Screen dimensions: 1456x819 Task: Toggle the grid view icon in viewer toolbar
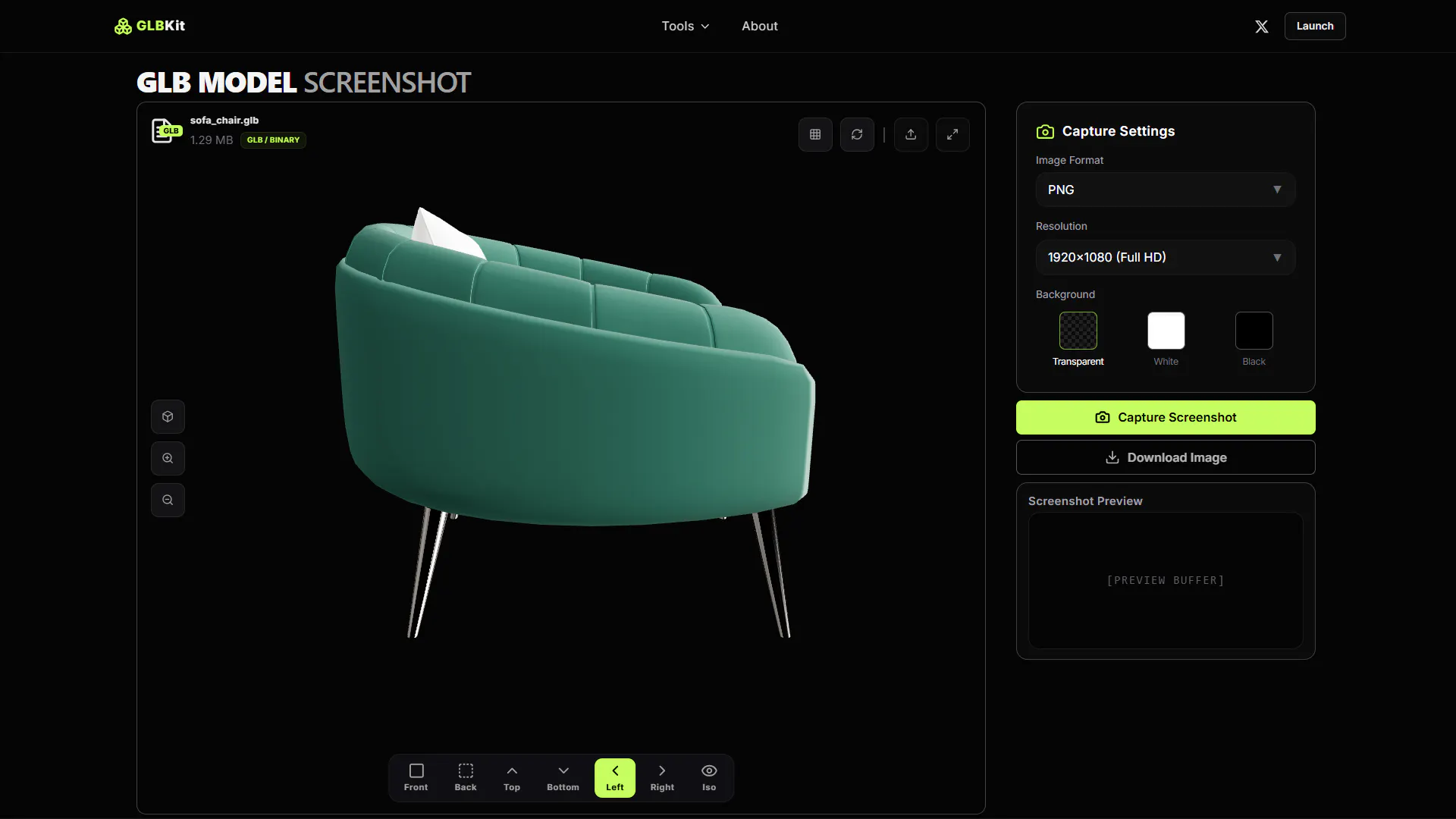(815, 134)
